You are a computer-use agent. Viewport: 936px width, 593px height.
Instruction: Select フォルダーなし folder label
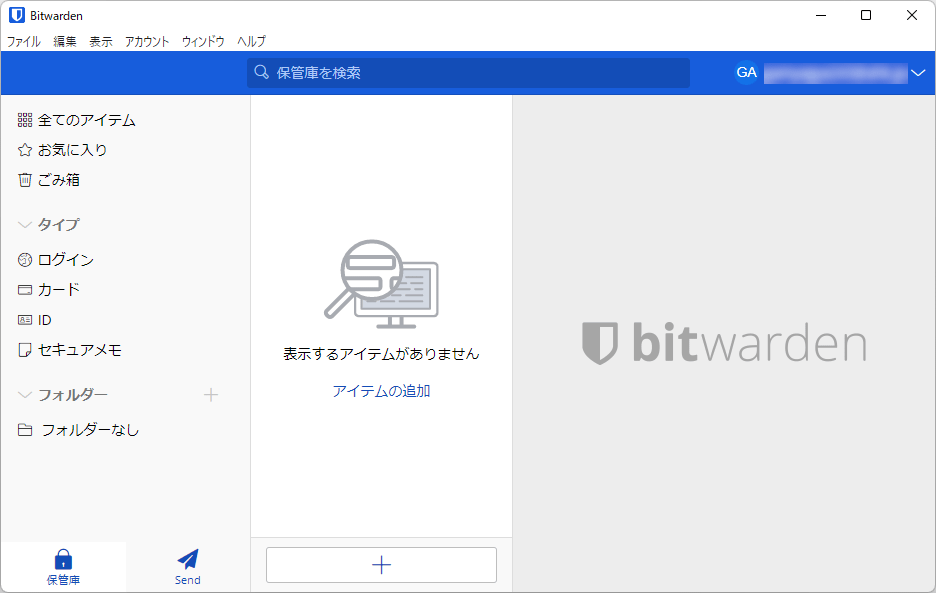coord(90,430)
